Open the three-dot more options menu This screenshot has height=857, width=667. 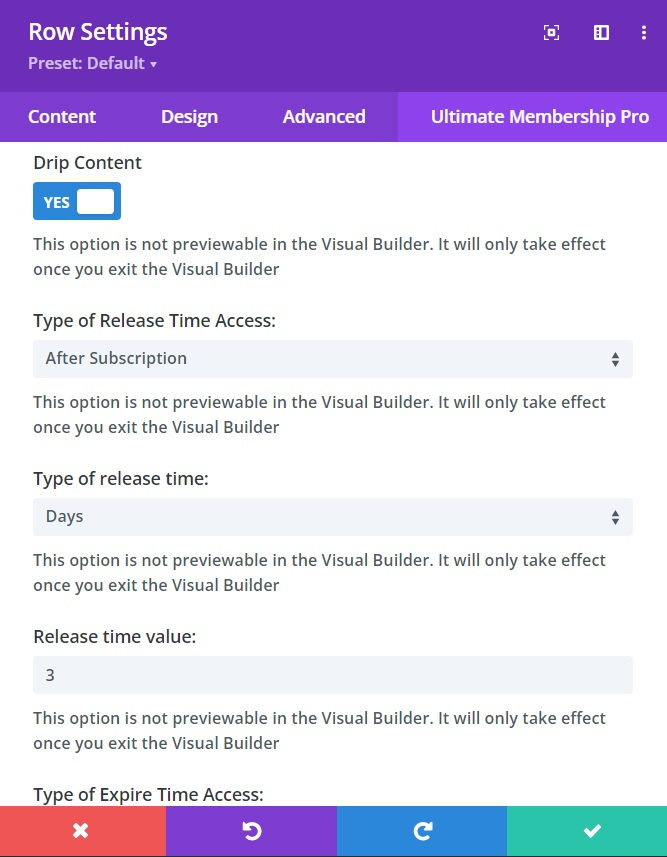[644, 33]
